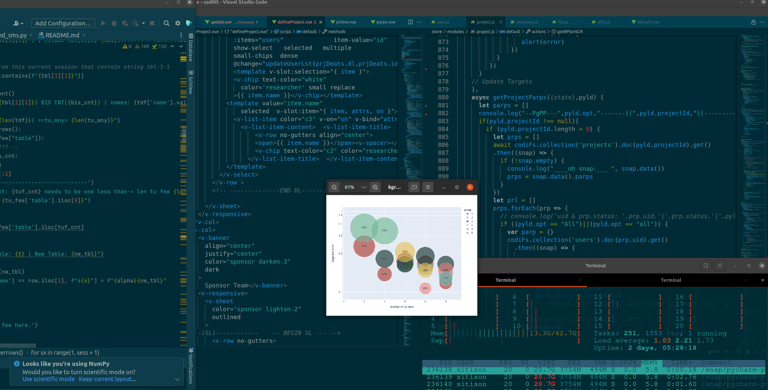Click minimap of left VS Code editor
Viewport: 768px width, 390px height.
pyautogui.click(x=410, y=191)
